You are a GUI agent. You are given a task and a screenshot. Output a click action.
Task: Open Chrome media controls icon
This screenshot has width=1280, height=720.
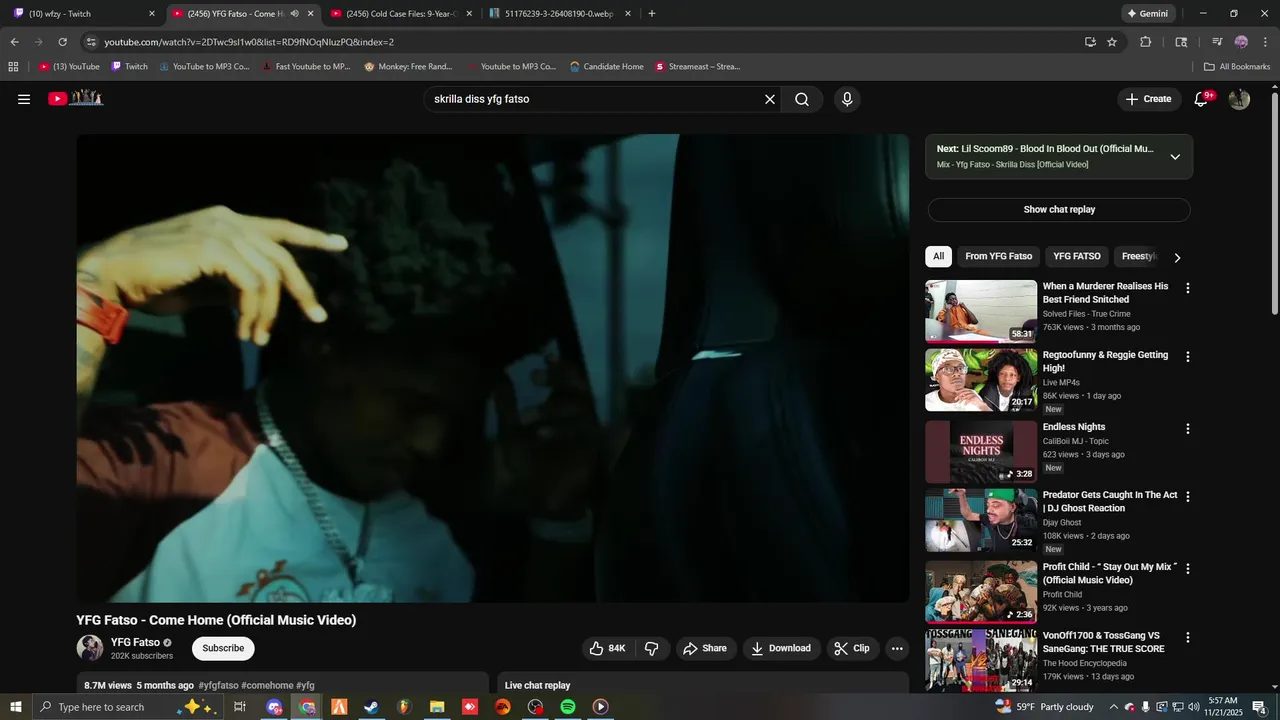[x=1217, y=42]
